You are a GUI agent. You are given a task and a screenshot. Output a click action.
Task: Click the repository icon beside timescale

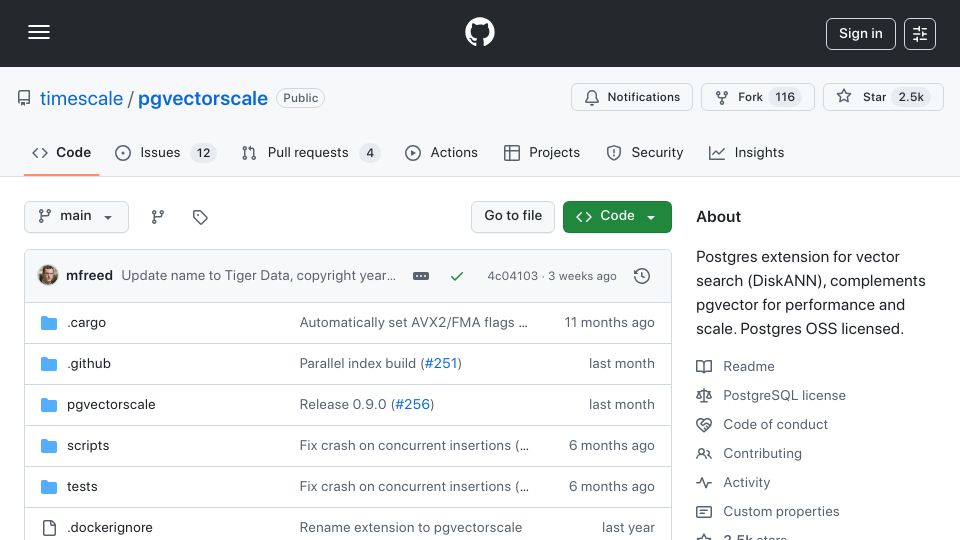pos(24,98)
